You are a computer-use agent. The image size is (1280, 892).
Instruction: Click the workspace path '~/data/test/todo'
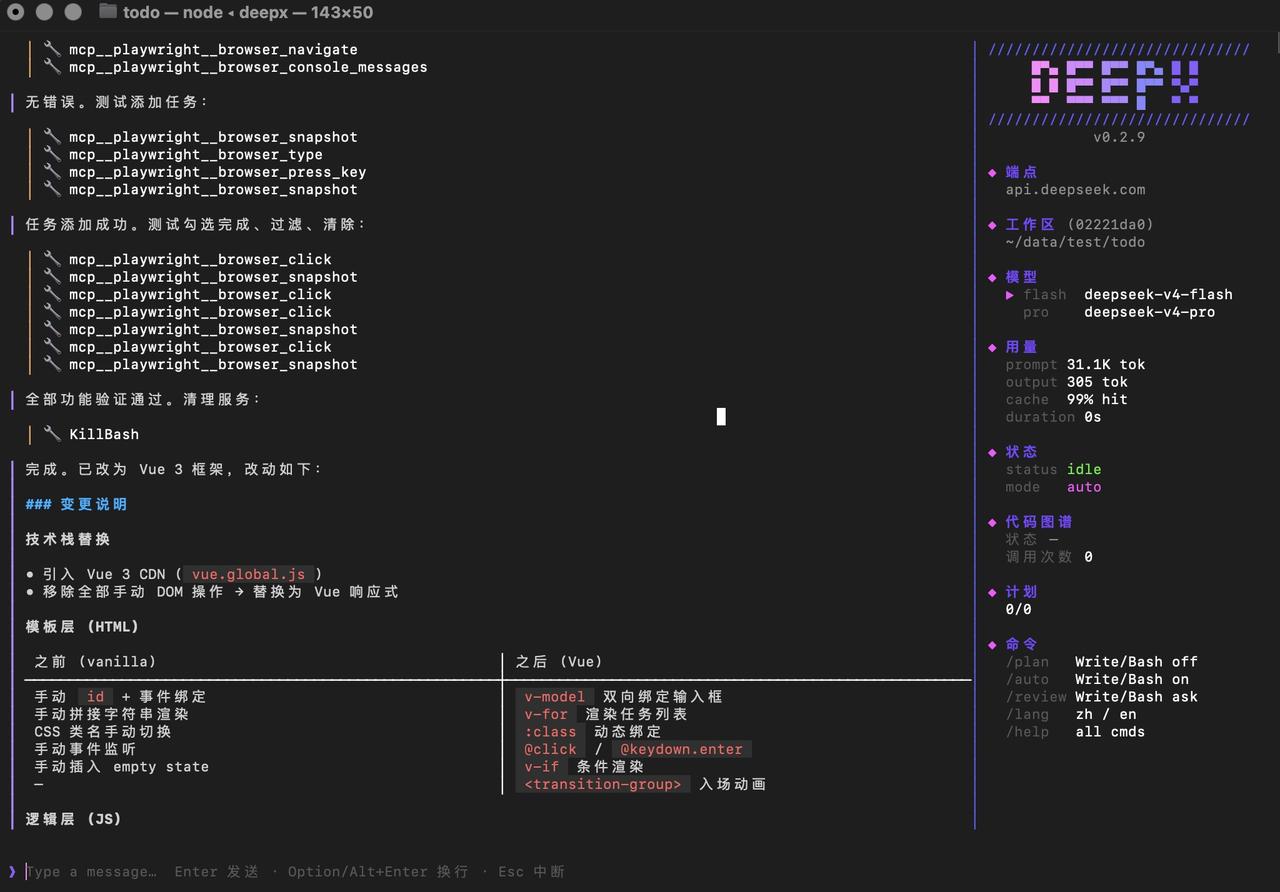click(x=1075, y=242)
